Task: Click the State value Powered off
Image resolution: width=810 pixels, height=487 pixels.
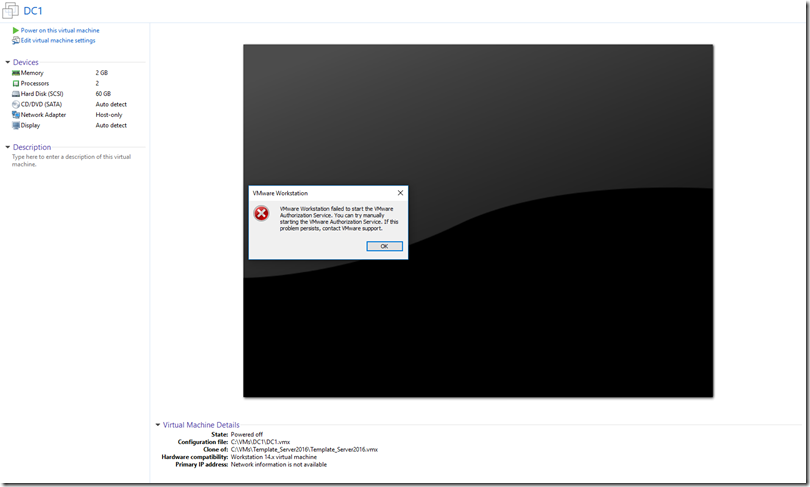Action: click(x=246, y=434)
